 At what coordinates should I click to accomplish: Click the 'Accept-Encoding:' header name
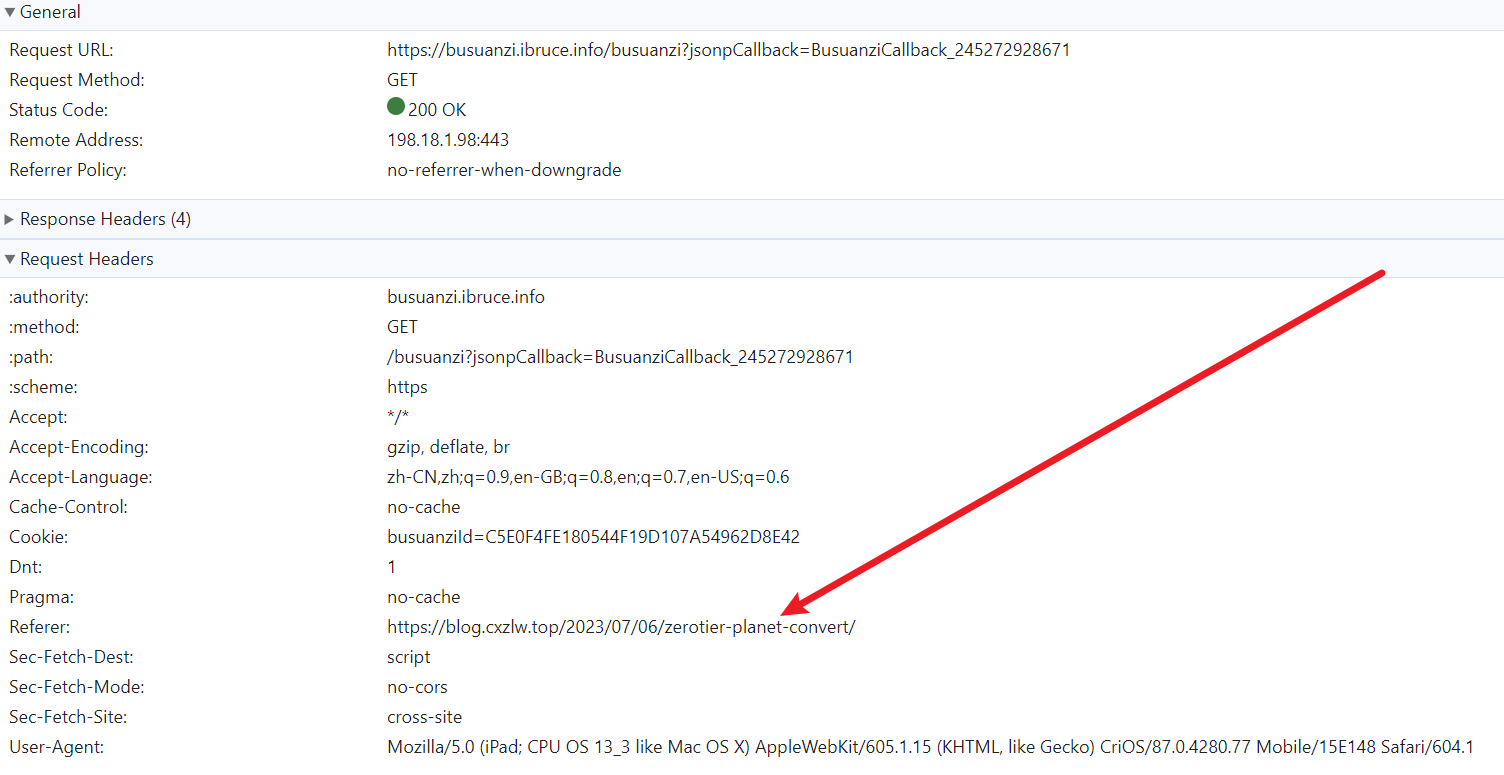coord(79,447)
